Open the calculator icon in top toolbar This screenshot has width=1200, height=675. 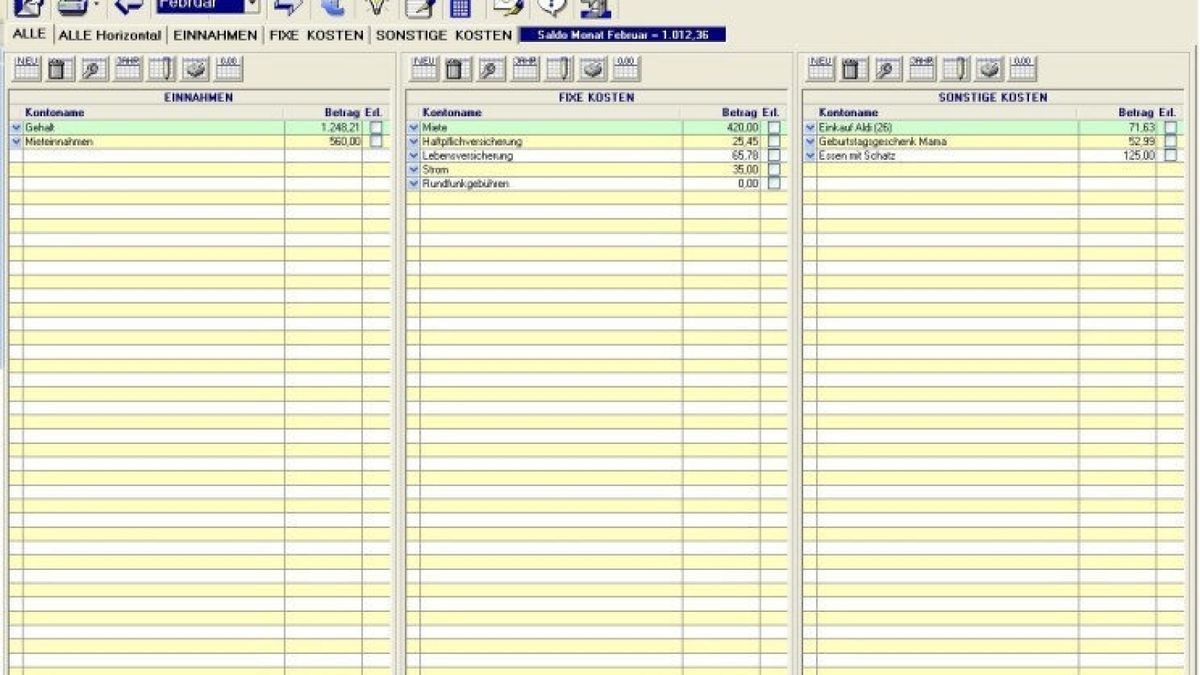pos(460,8)
